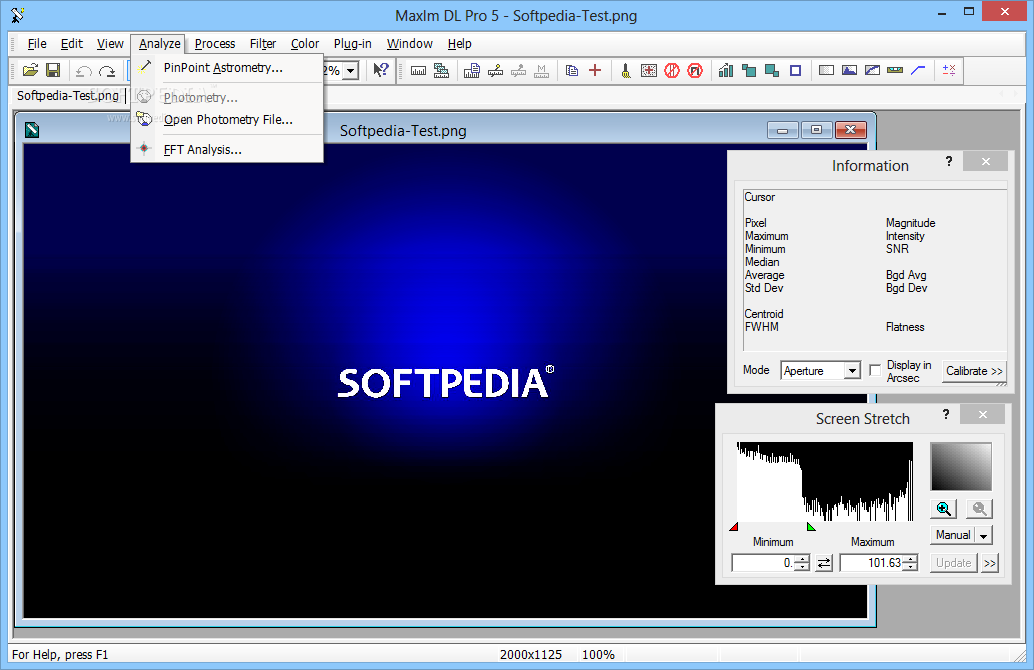Choose Open Photometry File menu entry
This screenshot has height=670, width=1034.
coord(228,120)
